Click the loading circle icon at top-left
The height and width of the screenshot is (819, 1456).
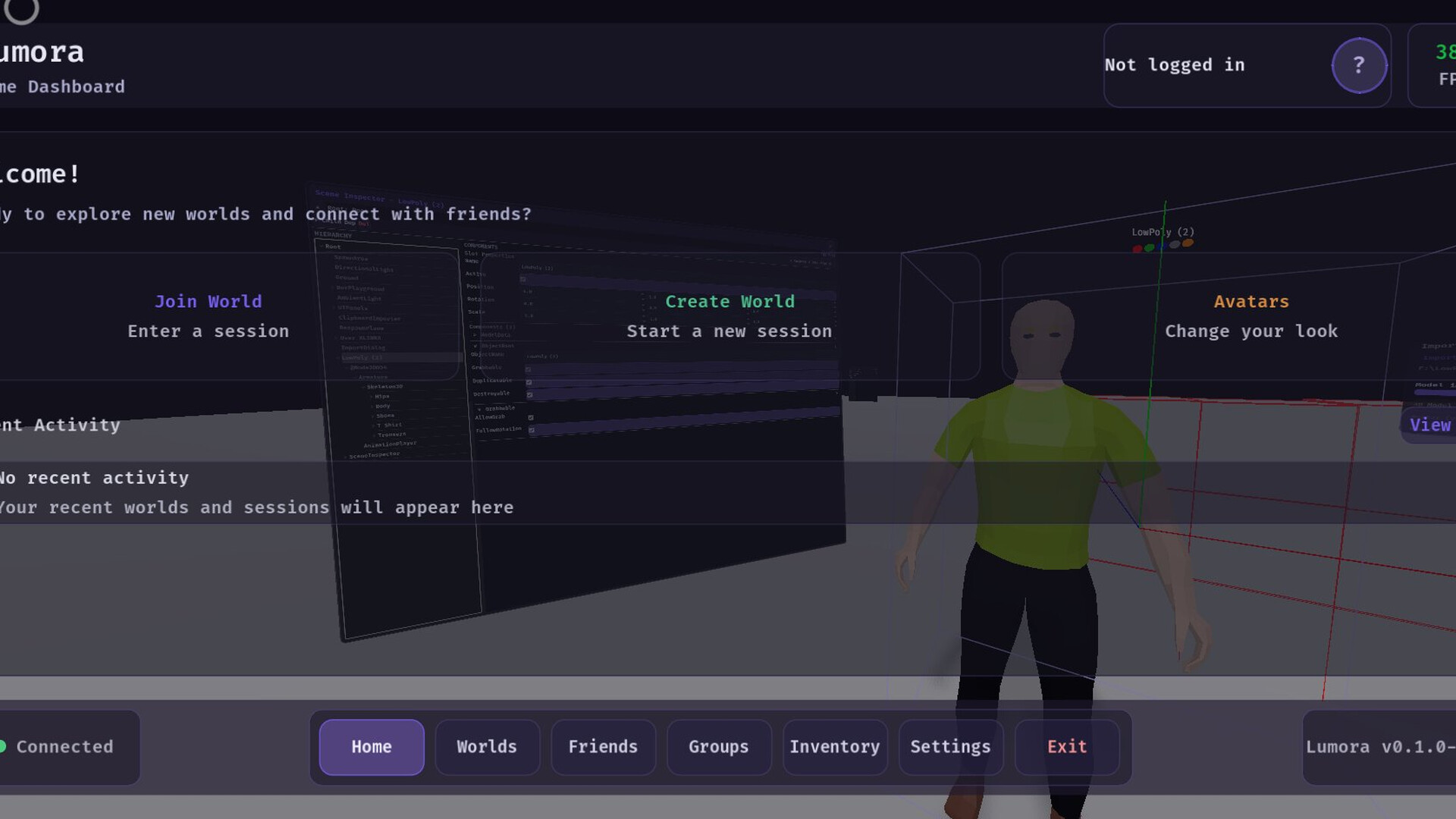[x=21, y=9]
